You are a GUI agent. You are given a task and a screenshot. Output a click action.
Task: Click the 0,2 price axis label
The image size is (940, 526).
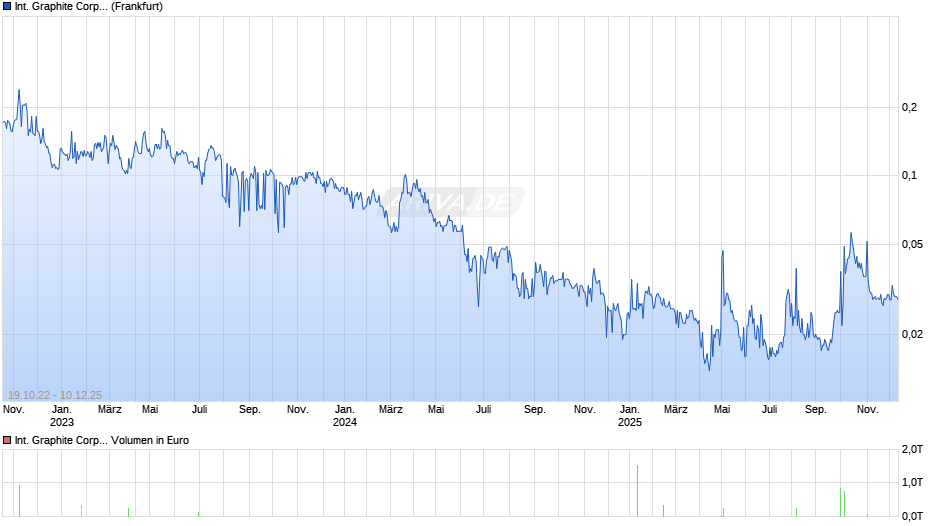tap(909, 107)
